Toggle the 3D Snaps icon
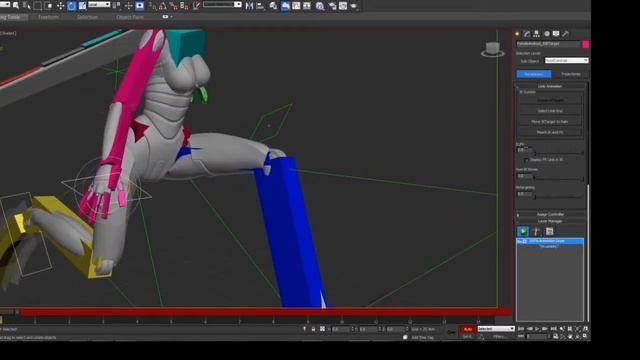Screen dimensions: 640x360 pyautogui.click(x=152, y=6)
